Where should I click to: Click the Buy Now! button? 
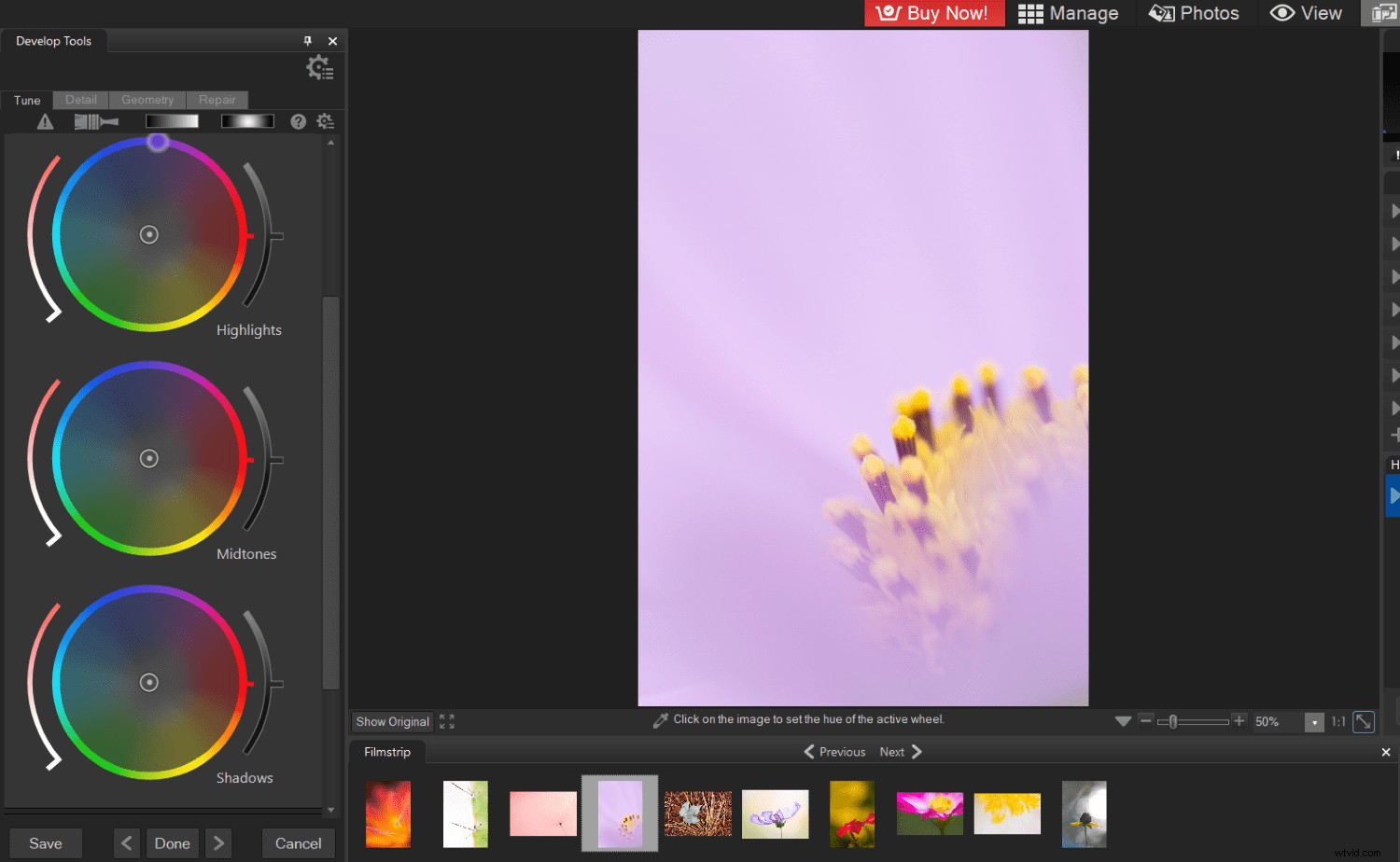click(933, 13)
